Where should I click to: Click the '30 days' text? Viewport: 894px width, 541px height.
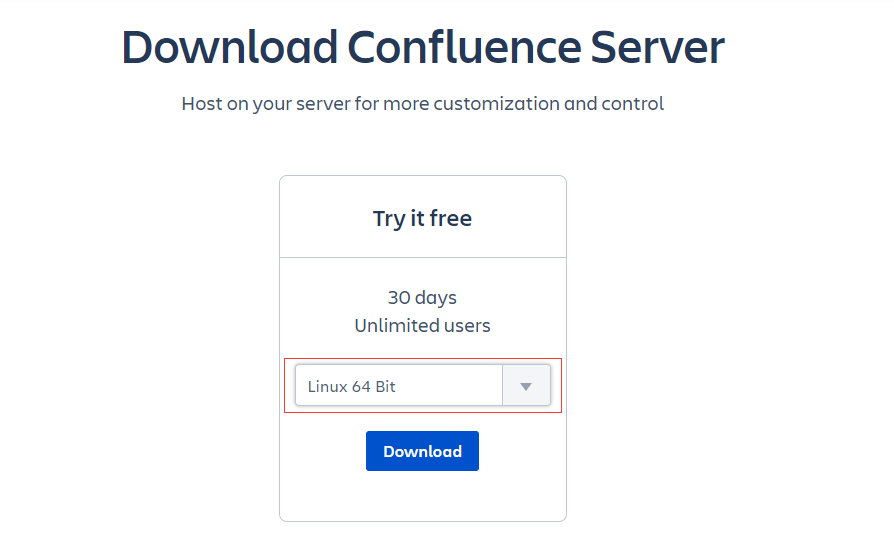(x=422, y=298)
